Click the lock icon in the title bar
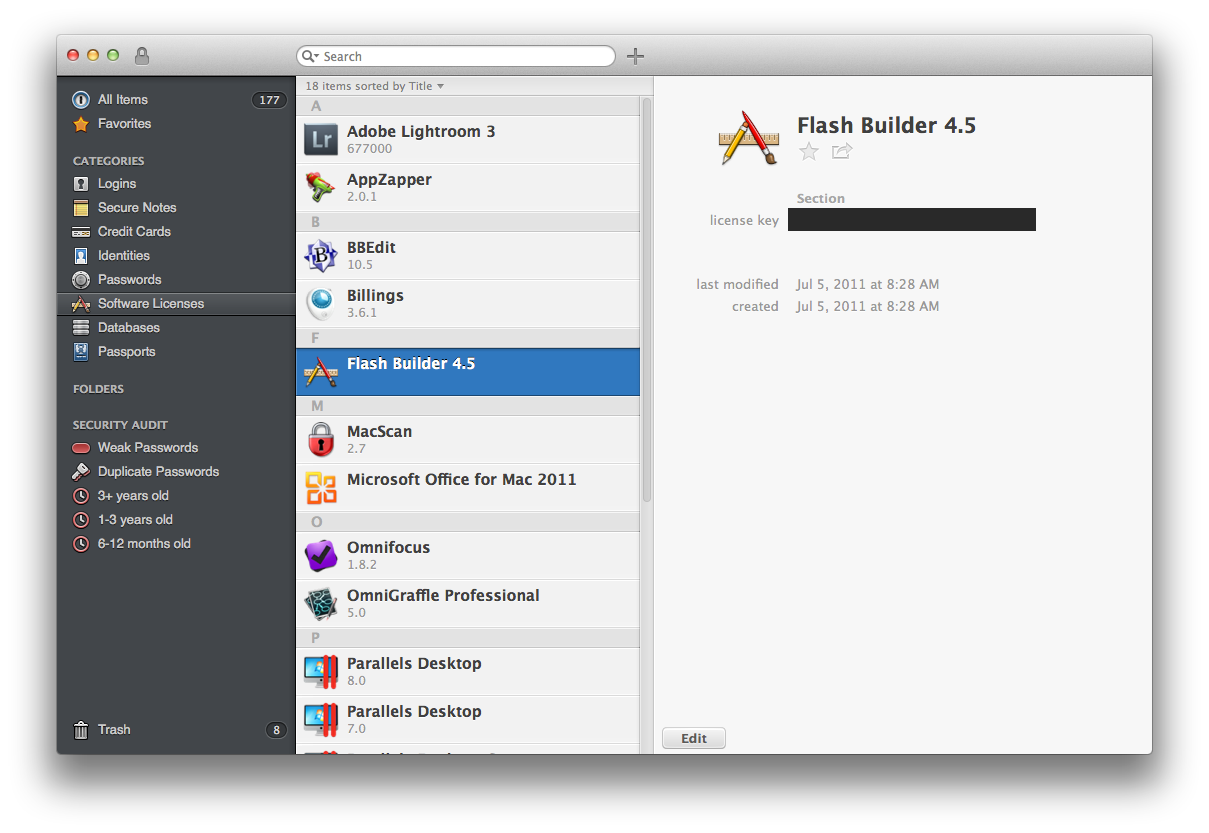The image size is (1209, 833). pos(142,56)
